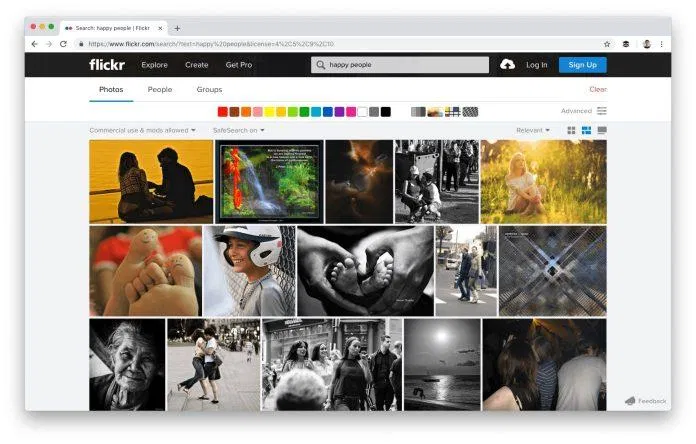Select the pattern style filter
Image resolution: width=696 pixels, height=444 pixels.
(x=470, y=111)
